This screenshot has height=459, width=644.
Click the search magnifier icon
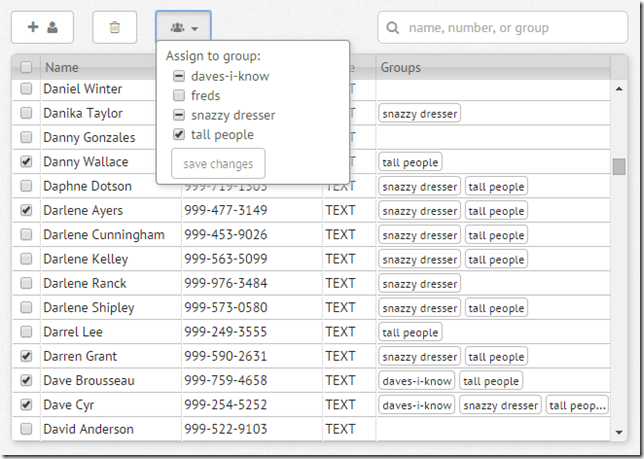coord(393,28)
